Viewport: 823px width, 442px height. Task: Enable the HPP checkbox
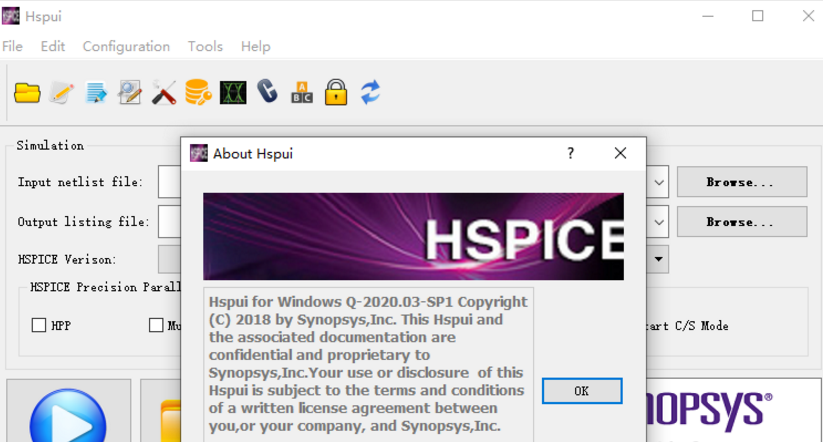(x=39, y=325)
